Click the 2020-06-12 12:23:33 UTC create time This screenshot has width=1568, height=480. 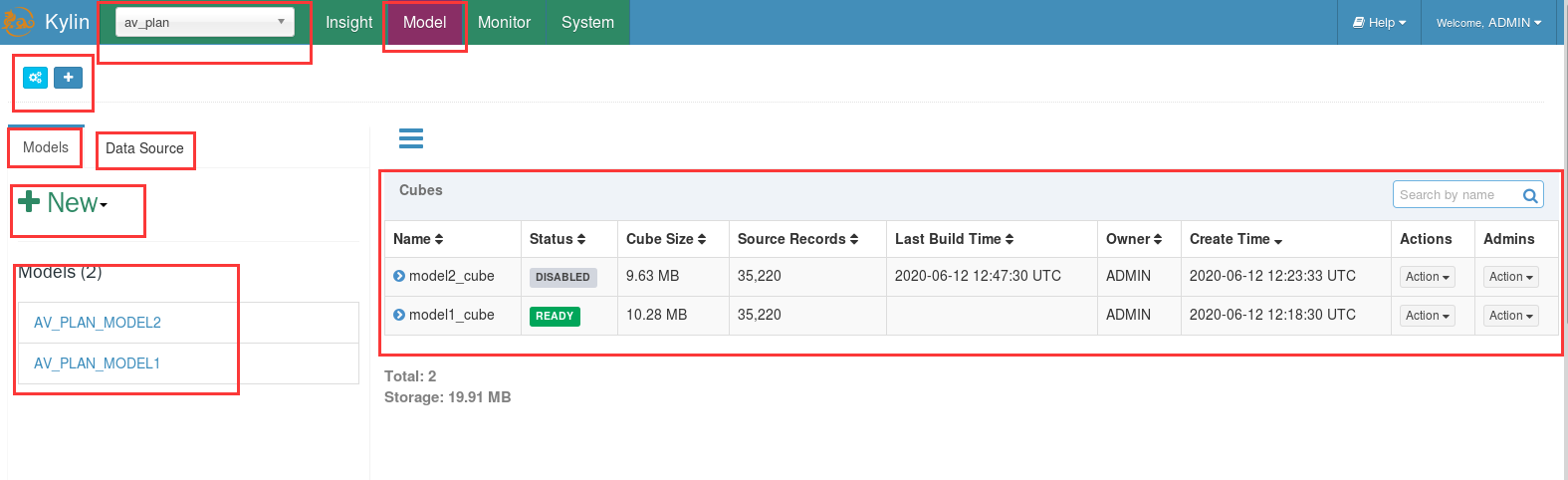[1272, 276]
